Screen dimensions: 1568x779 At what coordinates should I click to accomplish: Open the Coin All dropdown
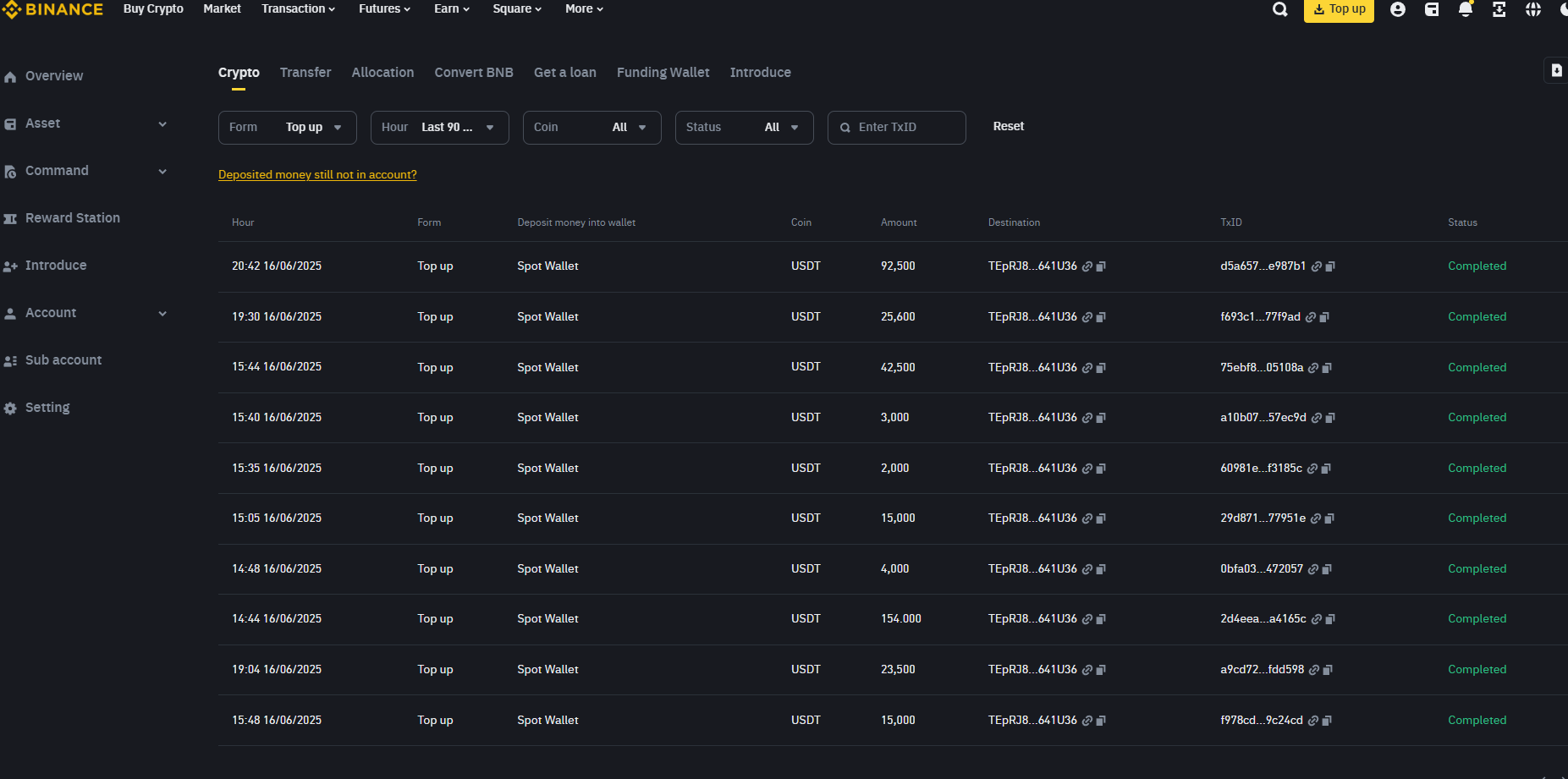click(592, 128)
